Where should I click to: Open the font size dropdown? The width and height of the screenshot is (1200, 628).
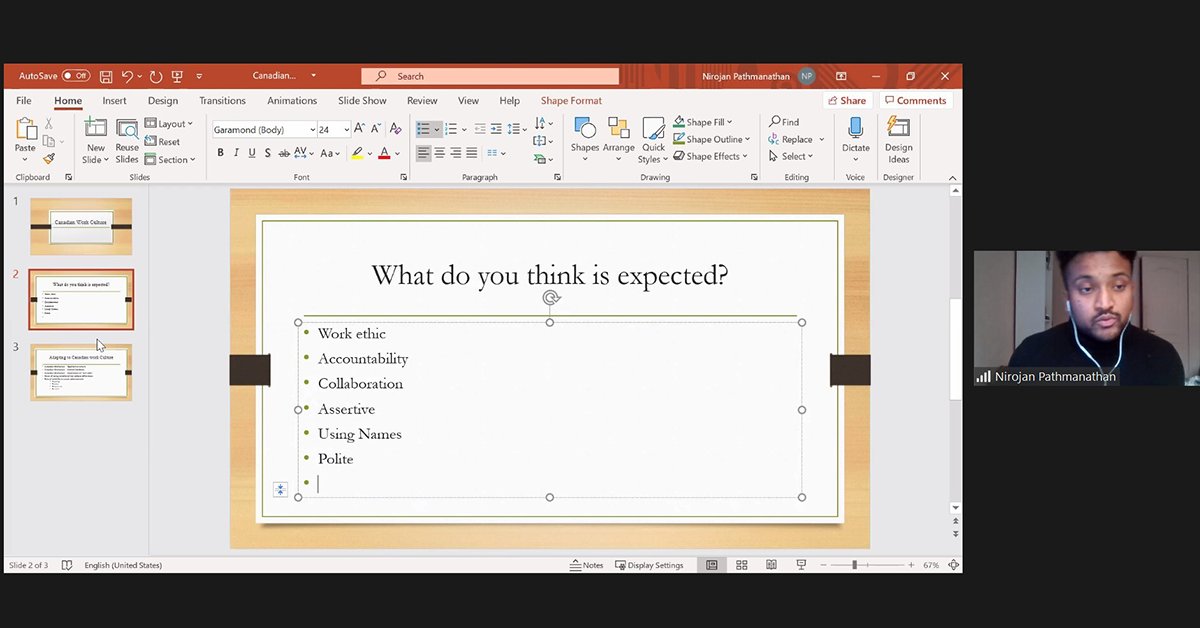click(x=346, y=129)
